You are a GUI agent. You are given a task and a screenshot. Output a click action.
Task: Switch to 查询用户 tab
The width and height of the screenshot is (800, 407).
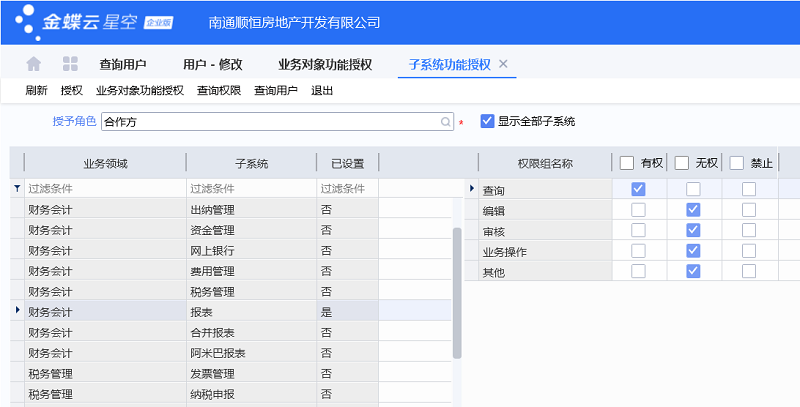123,64
